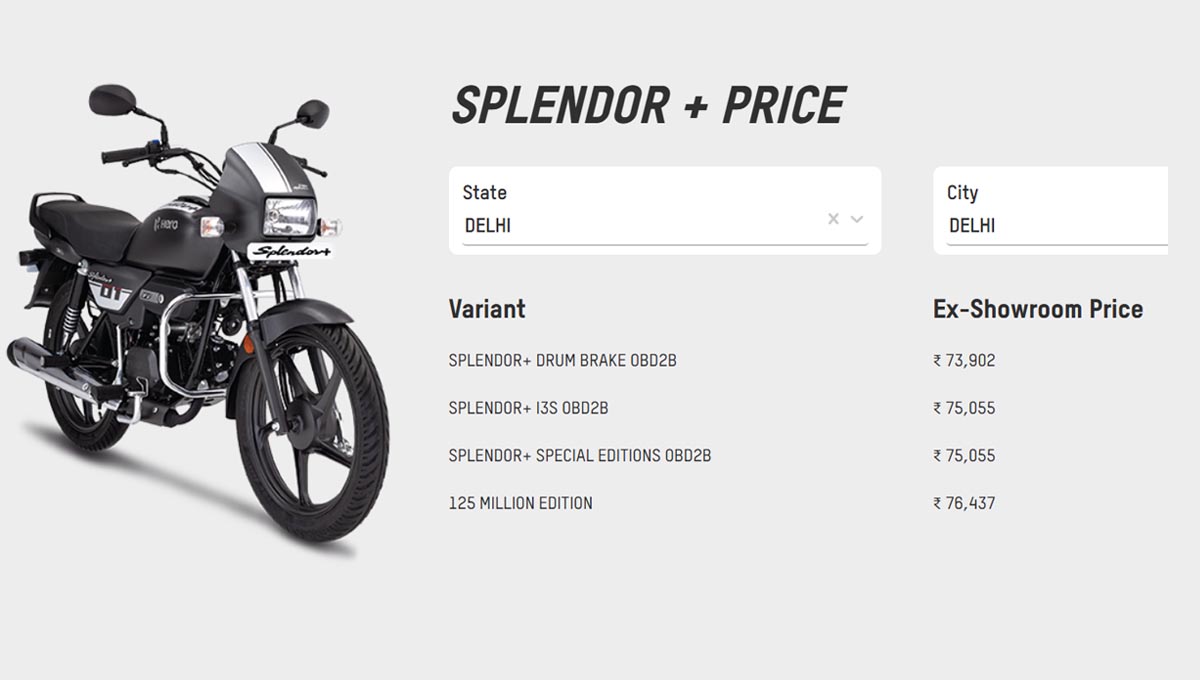1200x680 pixels.
Task: Click the price ₹ 73,902
Action: pos(963,361)
